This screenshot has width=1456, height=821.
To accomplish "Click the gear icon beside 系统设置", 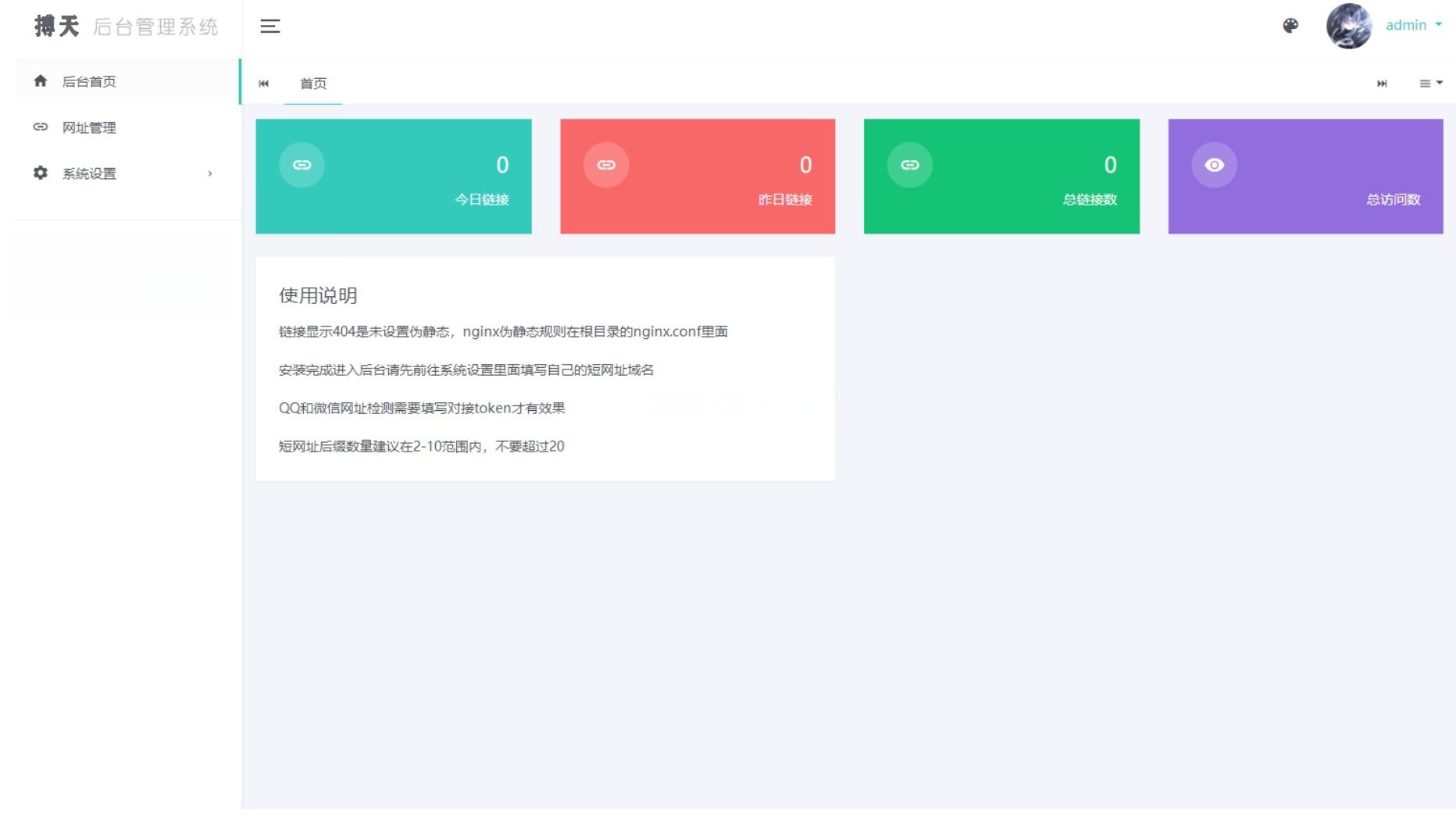I will click(41, 173).
